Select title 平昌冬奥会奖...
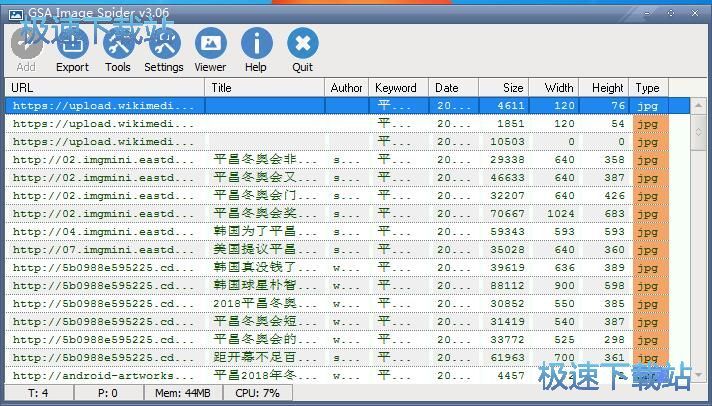The height and width of the screenshot is (406, 712). (x=265, y=213)
